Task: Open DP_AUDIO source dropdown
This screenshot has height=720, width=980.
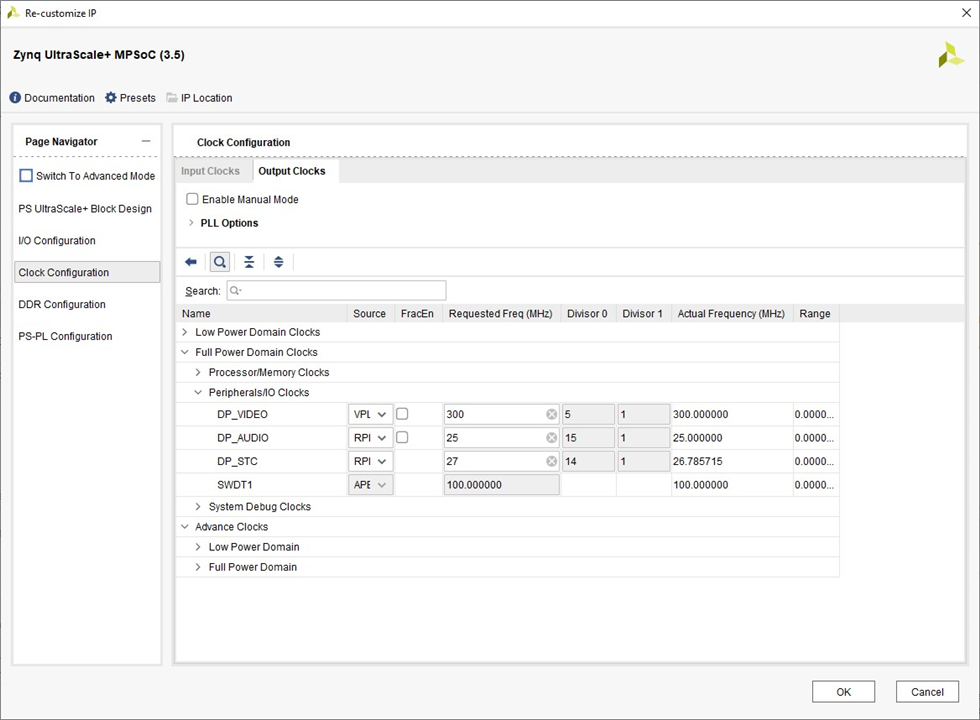Action: [x=371, y=438]
